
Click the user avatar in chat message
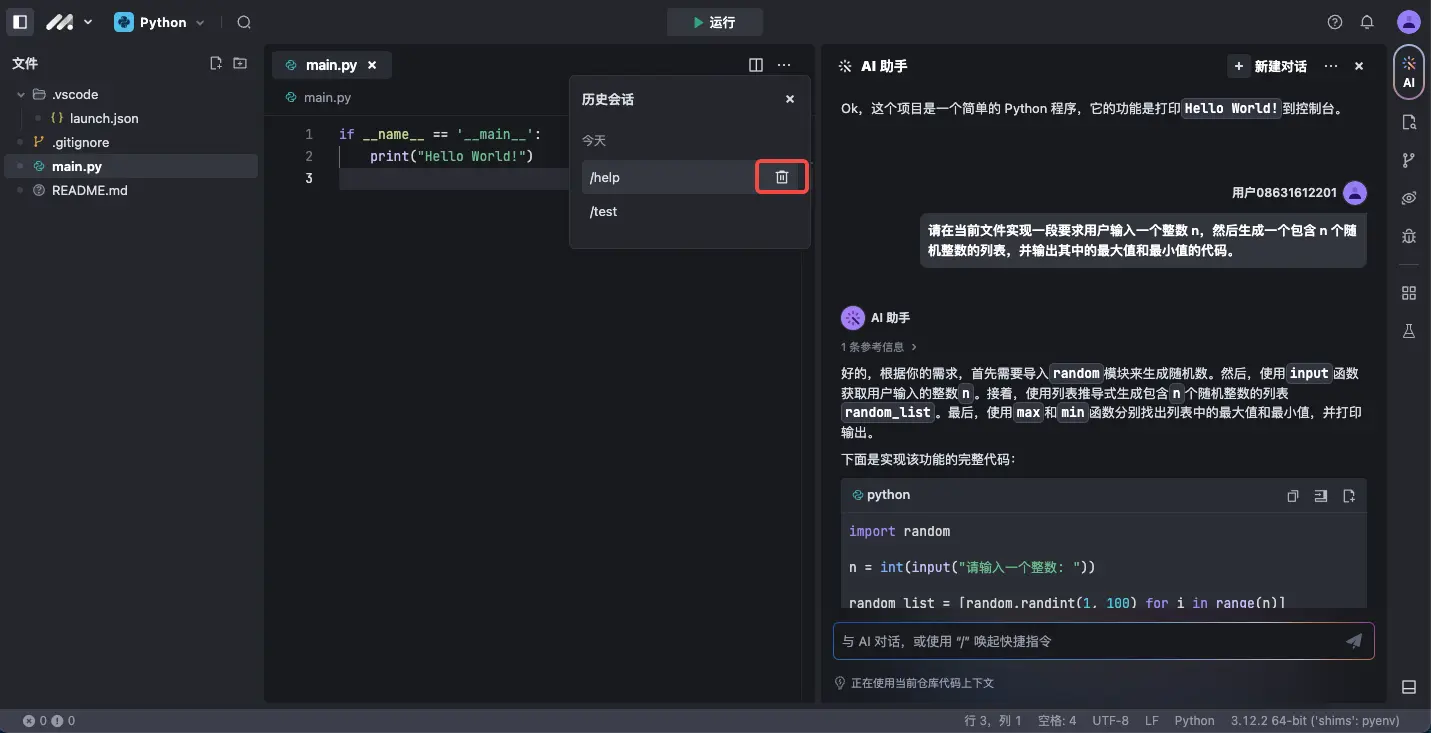1355,192
